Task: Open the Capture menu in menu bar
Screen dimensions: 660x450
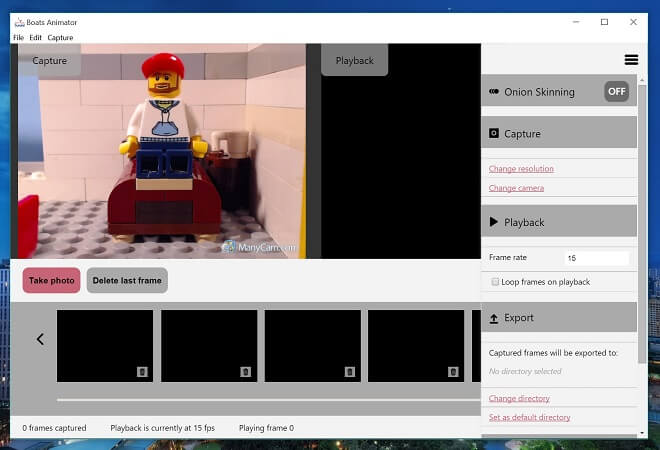Action: (60, 37)
